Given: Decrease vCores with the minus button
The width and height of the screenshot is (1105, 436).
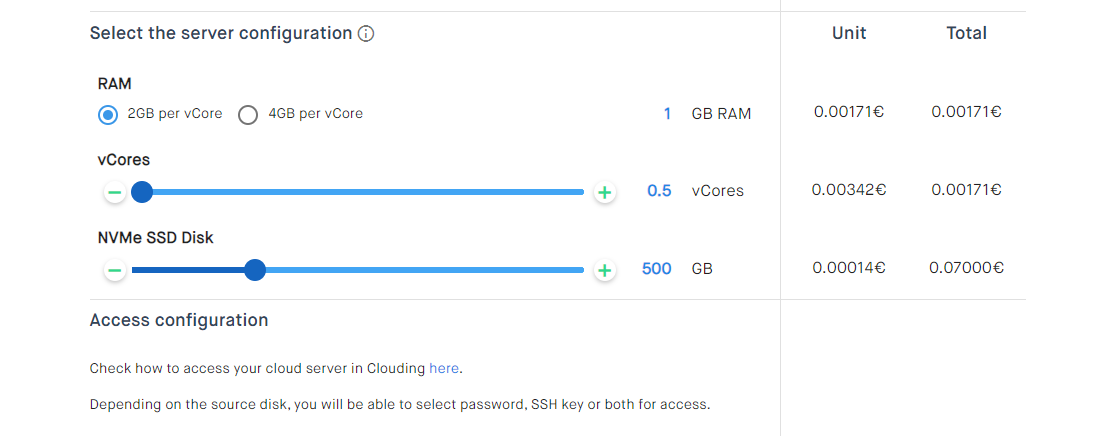Looking at the screenshot, I should [115, 192].
